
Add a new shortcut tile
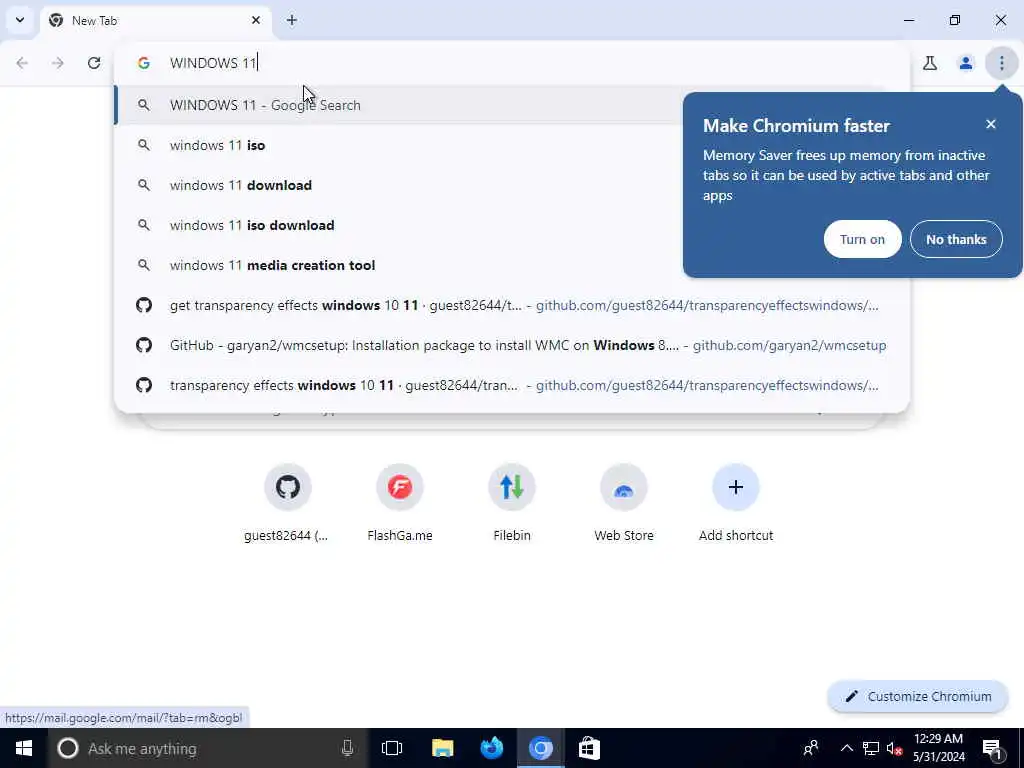(x=736, y=504)
